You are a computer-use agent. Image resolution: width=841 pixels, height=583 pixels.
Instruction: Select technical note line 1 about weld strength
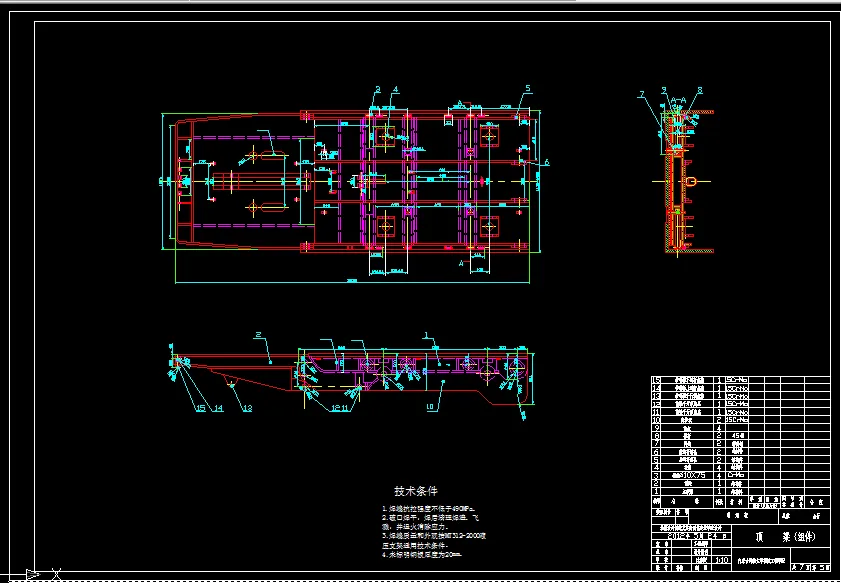pyautogui.click(x=429, y=508)
